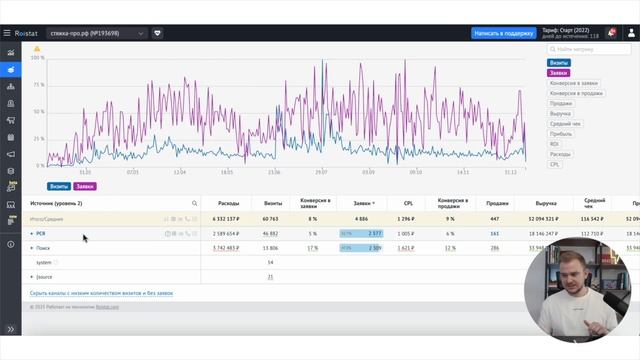The width and height of the screenshot is (640, 360).
Task: Click the metric search field Найти метрику
Action: (589, 49)
